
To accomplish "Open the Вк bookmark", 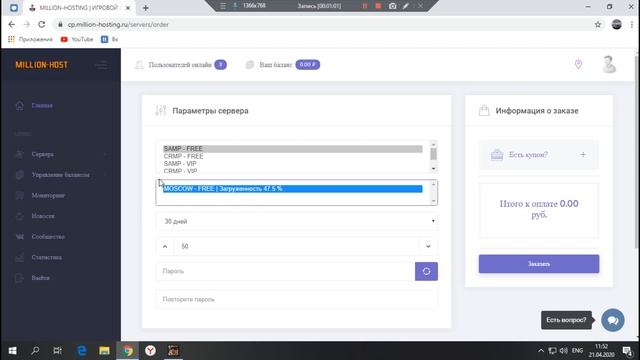I will (110, 39).
